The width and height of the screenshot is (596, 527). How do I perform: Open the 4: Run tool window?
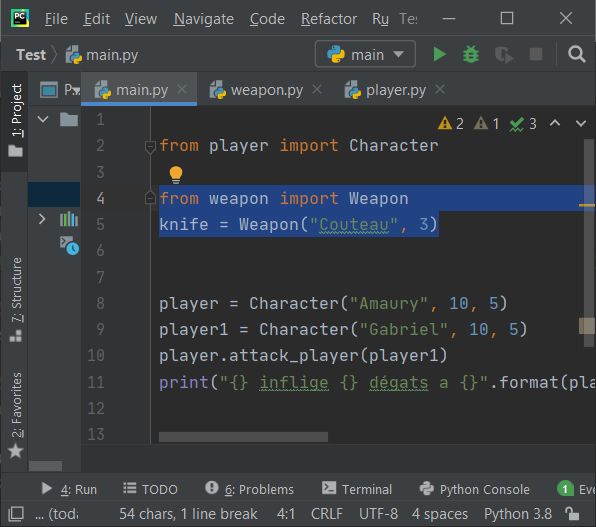pyautogui.click(x=68, y=489)
